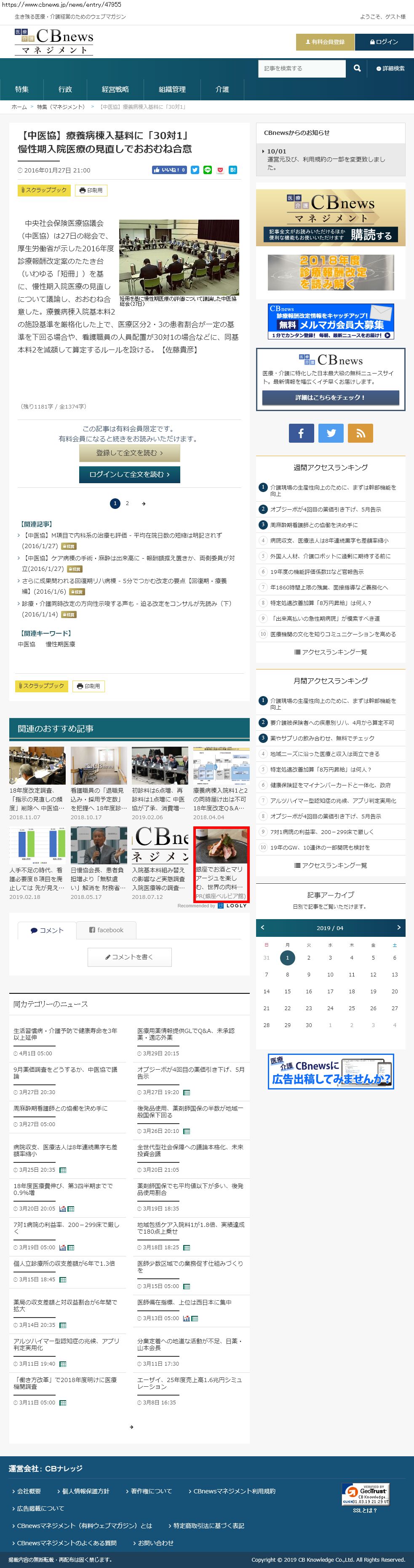Show previous month in archive calendar
Screen dimensions: 414x1568
coord(263,927)
